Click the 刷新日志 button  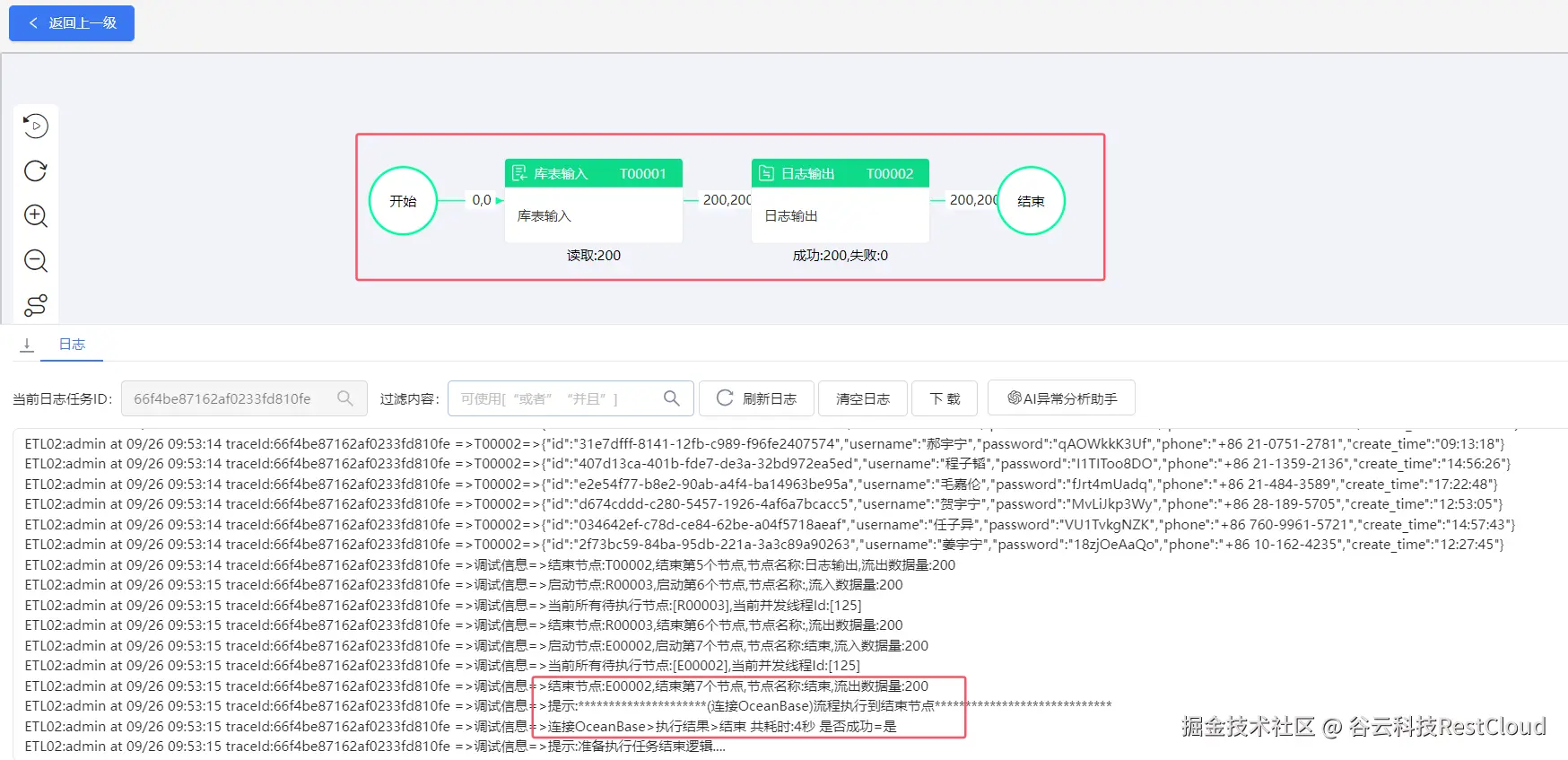(x=756, y=398)
